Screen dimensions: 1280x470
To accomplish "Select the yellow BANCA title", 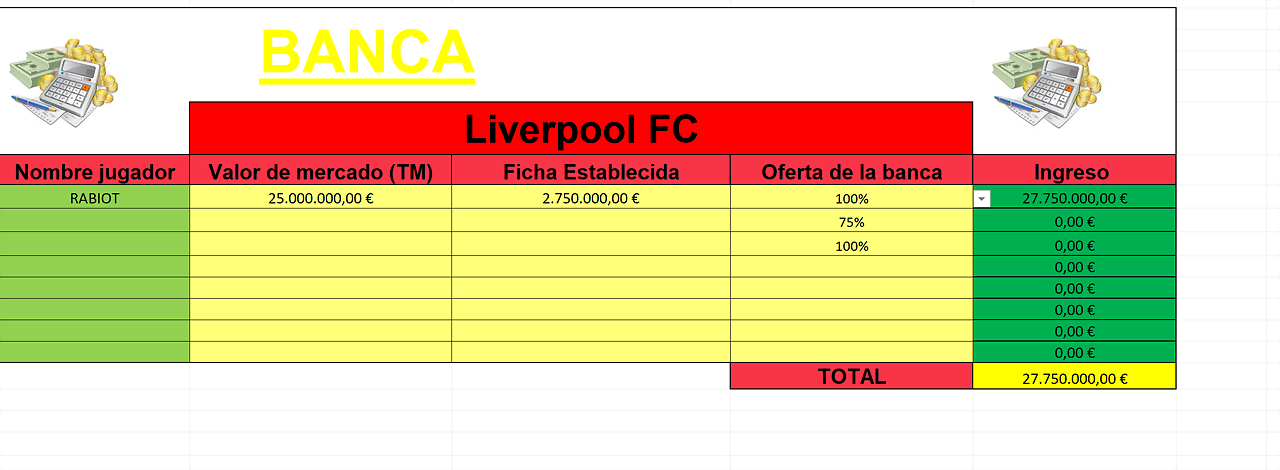I will (367, 52).
